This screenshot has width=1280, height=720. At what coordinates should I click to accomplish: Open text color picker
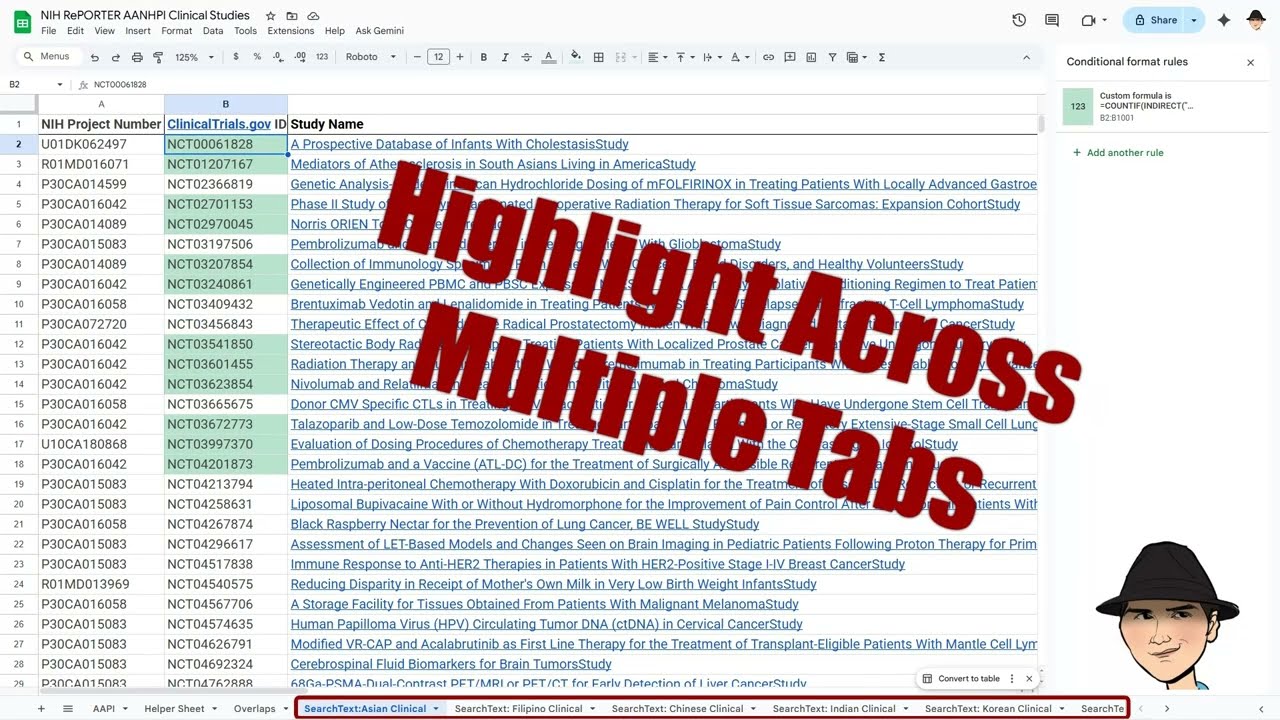coord(548,57)
